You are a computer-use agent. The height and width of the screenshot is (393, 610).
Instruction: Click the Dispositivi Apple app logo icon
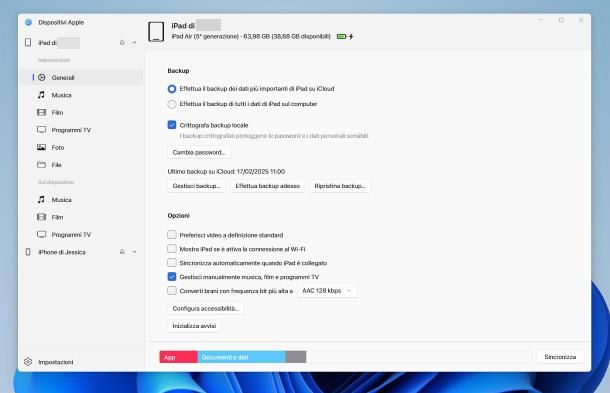28,22
